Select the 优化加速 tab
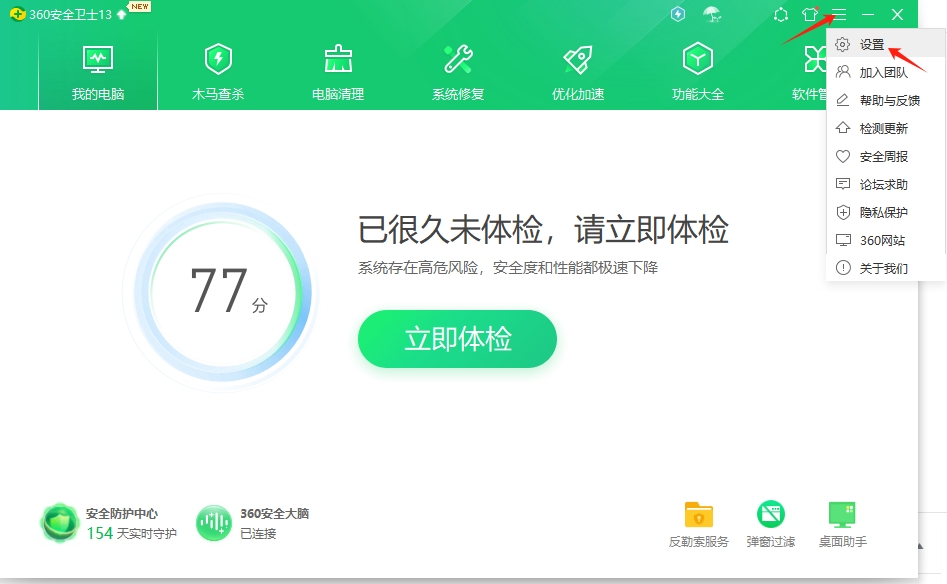 (578, 73)
